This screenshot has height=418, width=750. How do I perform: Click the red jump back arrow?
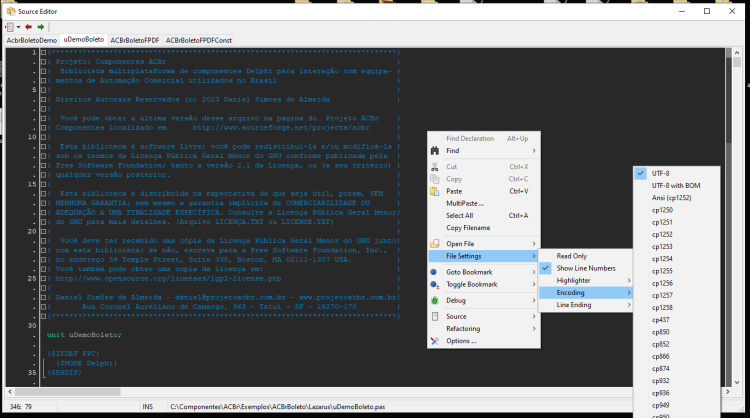[28, 27]
